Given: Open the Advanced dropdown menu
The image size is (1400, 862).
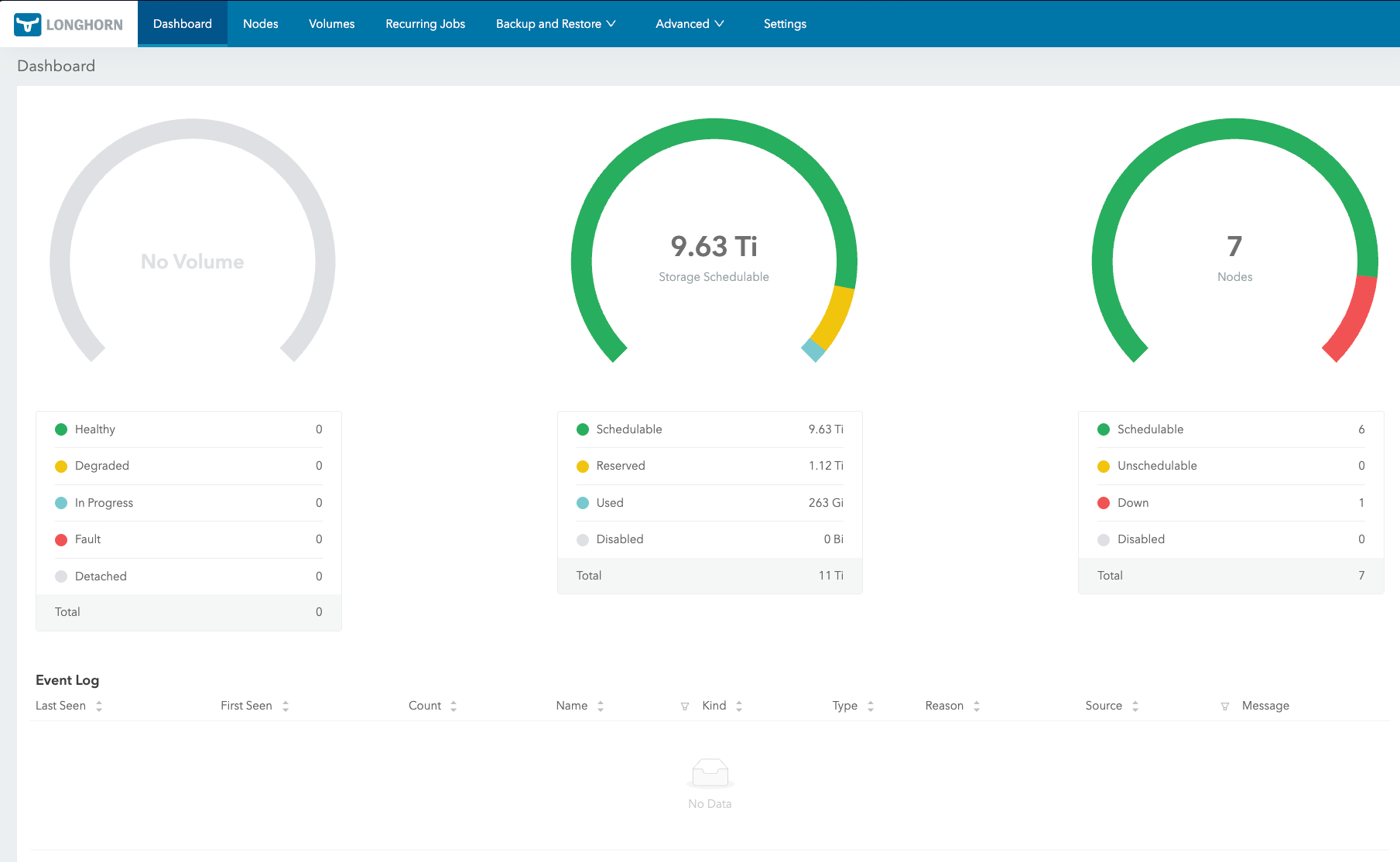Looking at the screenshot, I should coord(689,23).
